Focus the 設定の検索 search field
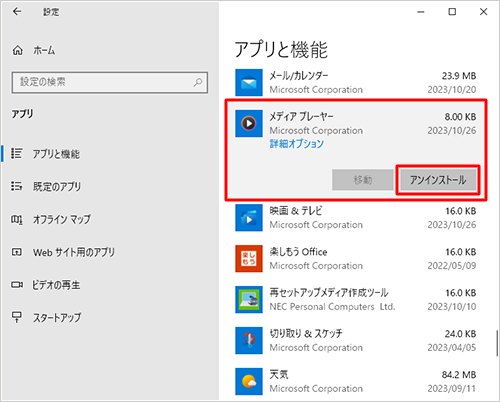Image resolution: width=500 pixels, height=402 pixels. click(x=110, y=82)
